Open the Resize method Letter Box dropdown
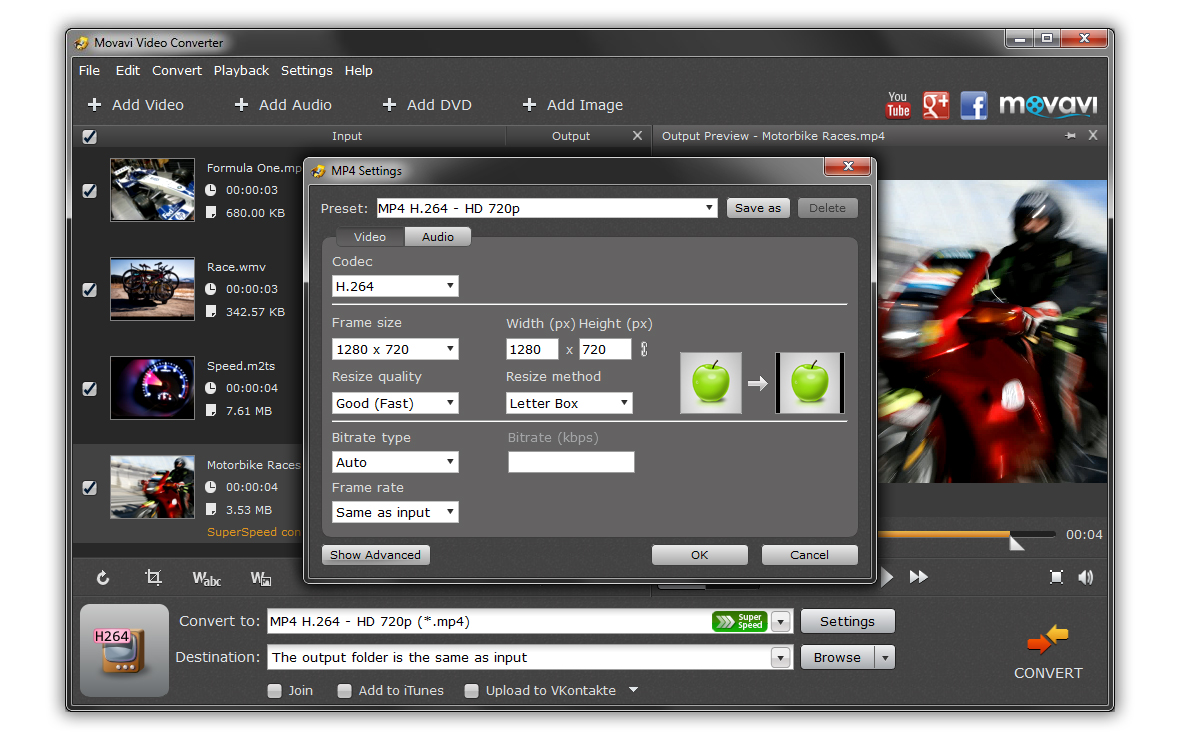This screenshot has width=1180, height=740. [x=569, y=403]
